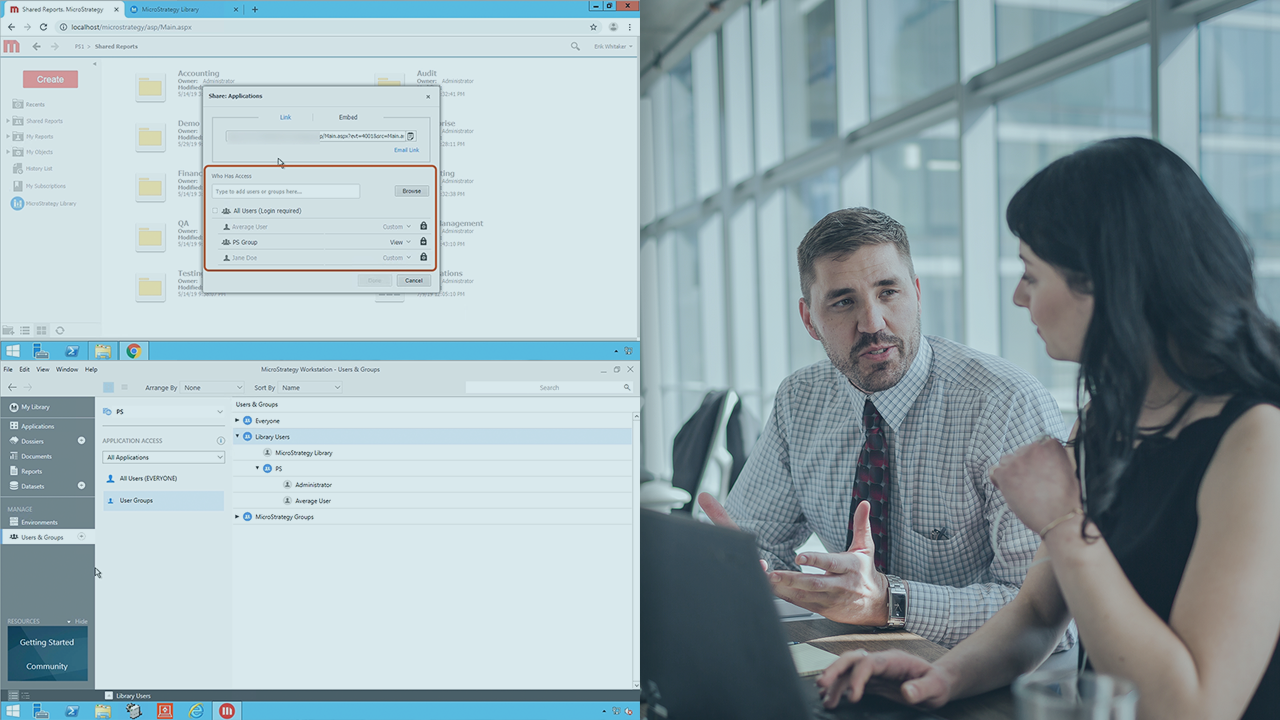Click the Email Link hyperlink
Image resolution: width=1280 pixels, height=720 pixels.
406,150
